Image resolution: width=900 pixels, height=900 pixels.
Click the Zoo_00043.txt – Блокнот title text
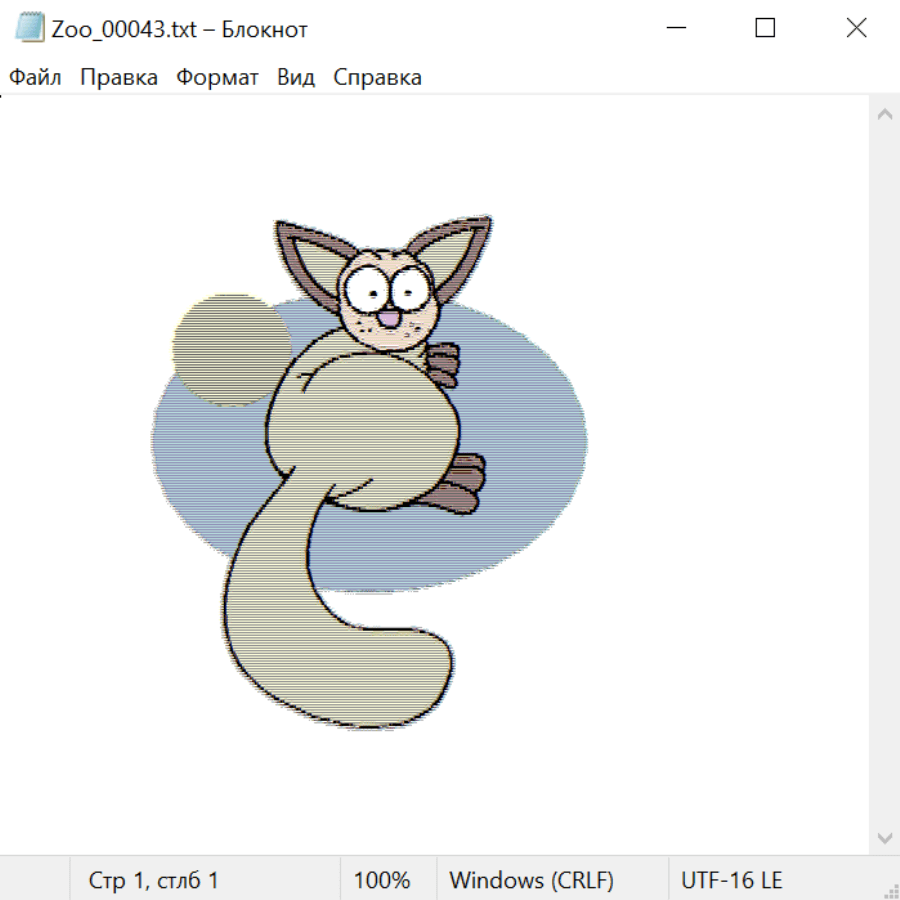180,29
